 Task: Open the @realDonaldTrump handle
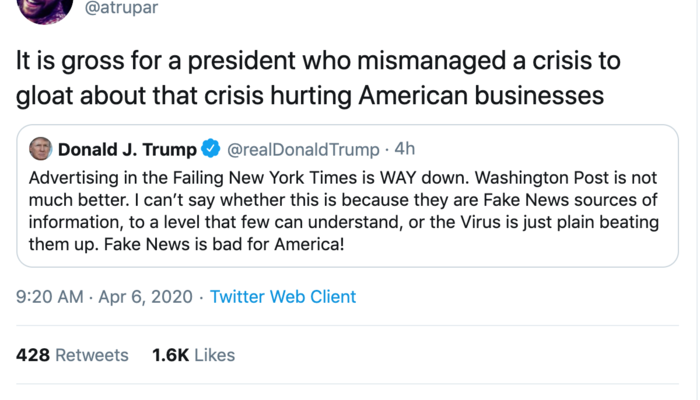point(304,150)
